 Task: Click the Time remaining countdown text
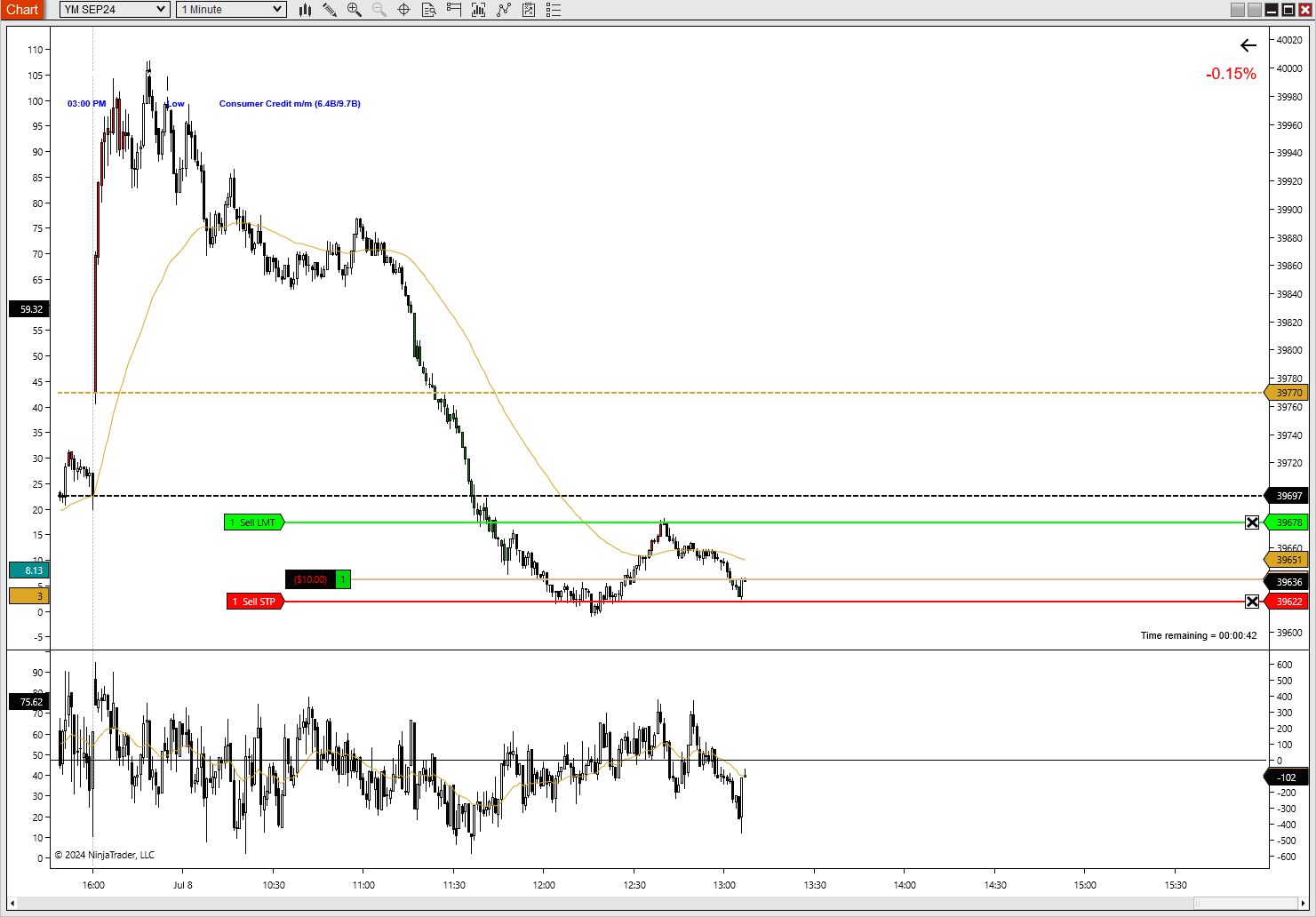[x=1199, y=635]
